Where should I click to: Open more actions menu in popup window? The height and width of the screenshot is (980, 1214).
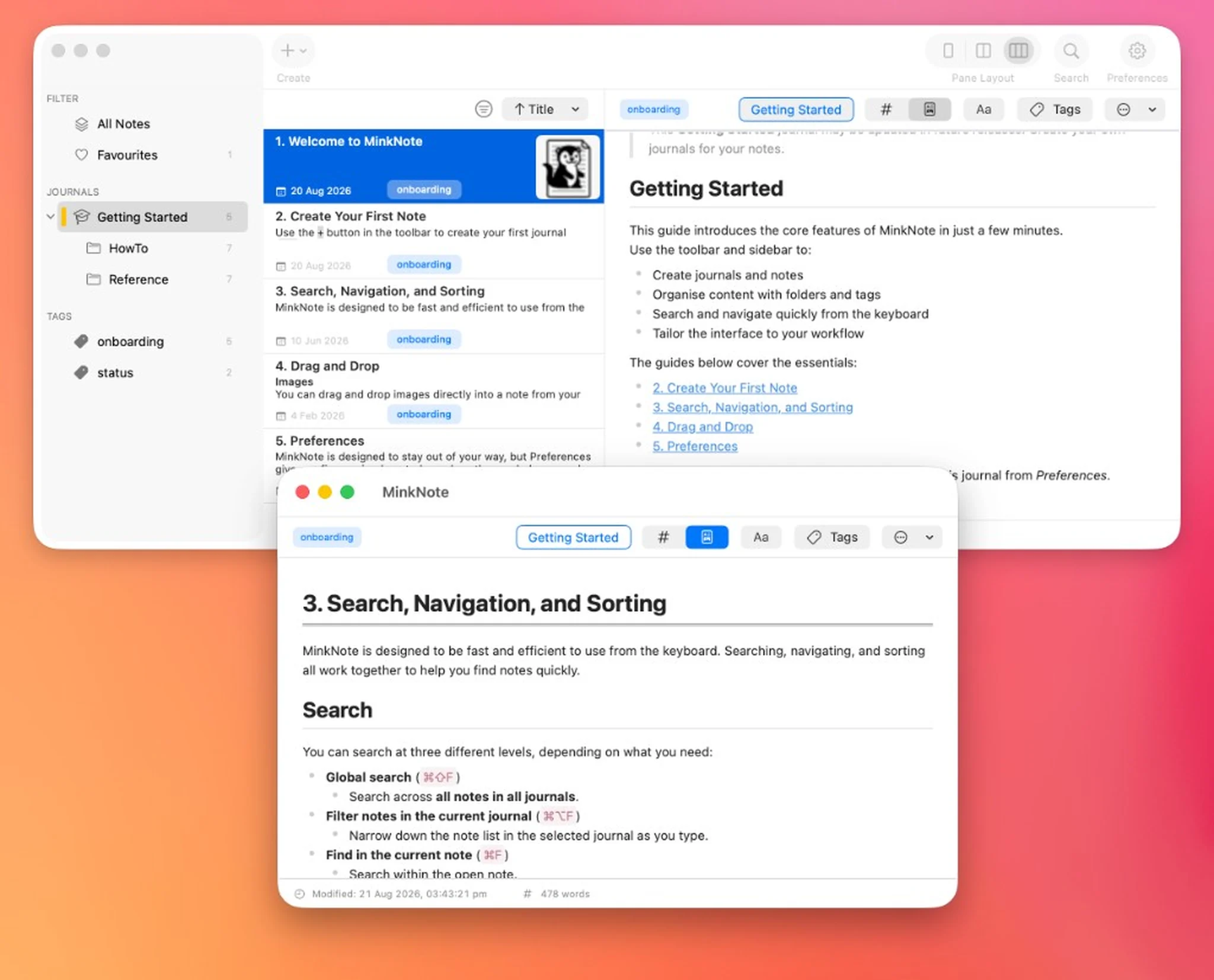tap(912, 537)
